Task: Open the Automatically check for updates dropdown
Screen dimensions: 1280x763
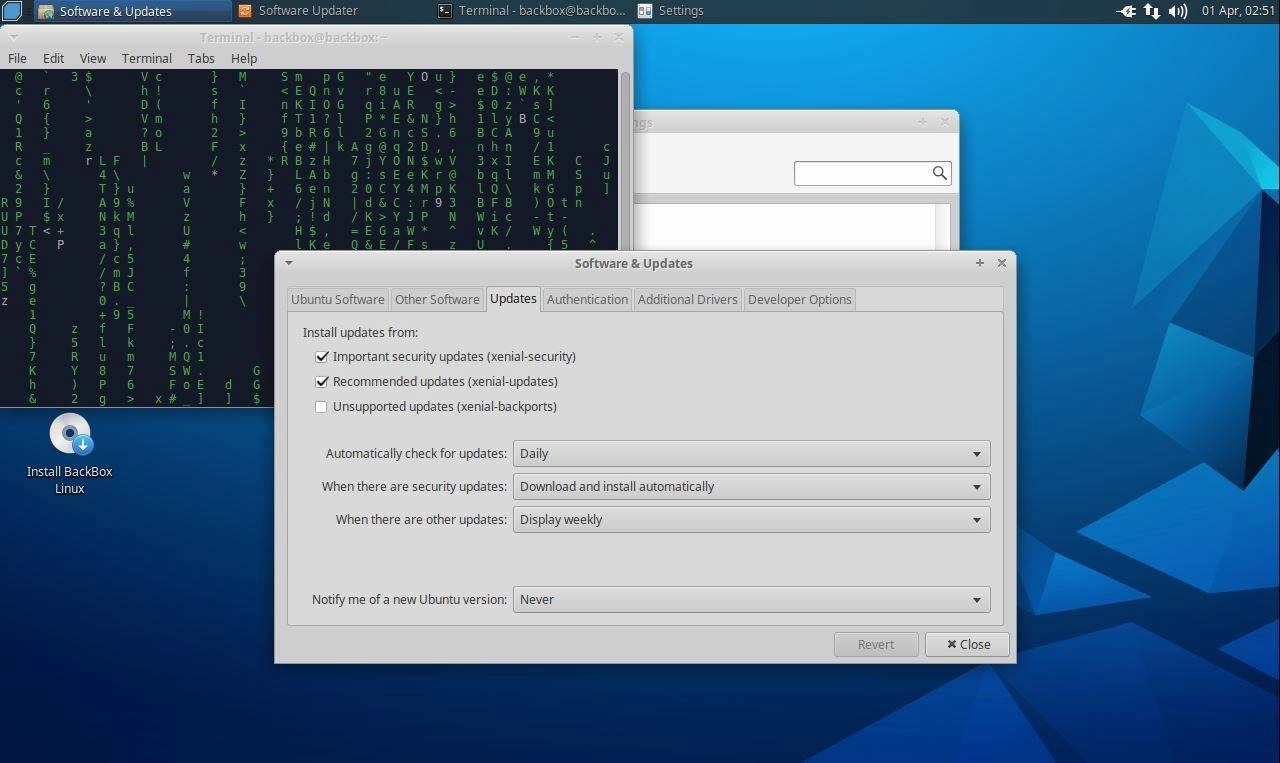Action: click(751, 453)
